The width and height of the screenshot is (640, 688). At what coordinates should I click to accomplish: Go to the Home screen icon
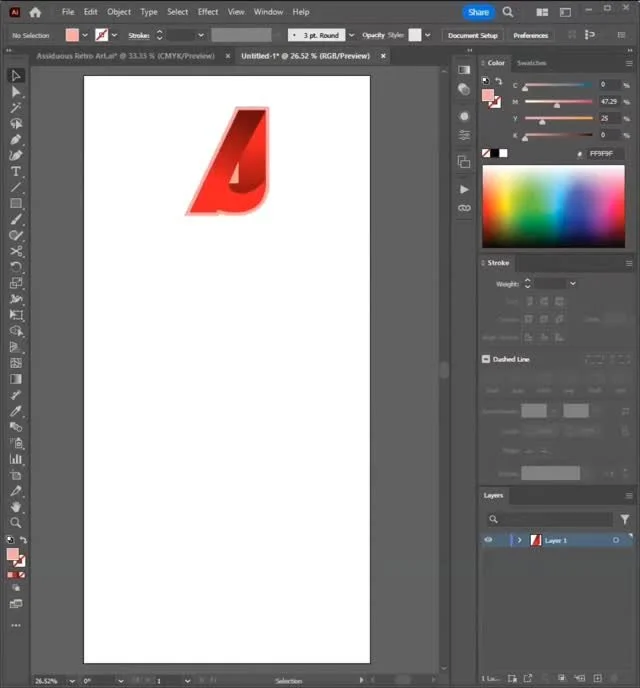point(35,12)
